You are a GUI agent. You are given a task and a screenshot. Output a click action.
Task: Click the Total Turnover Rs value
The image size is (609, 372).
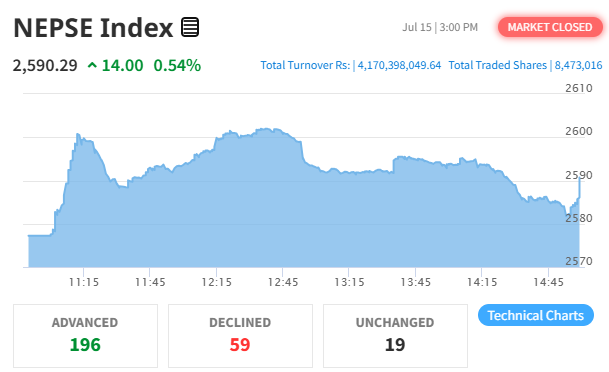point(399,65)
